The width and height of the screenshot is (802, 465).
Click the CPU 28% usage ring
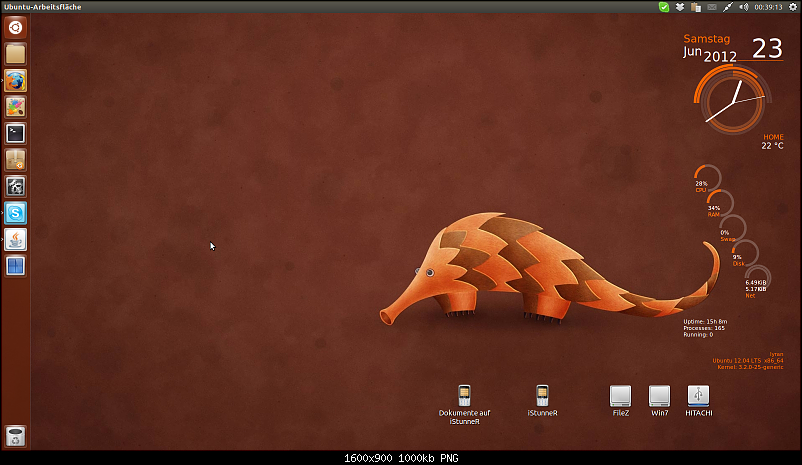(x=707, y=179)
